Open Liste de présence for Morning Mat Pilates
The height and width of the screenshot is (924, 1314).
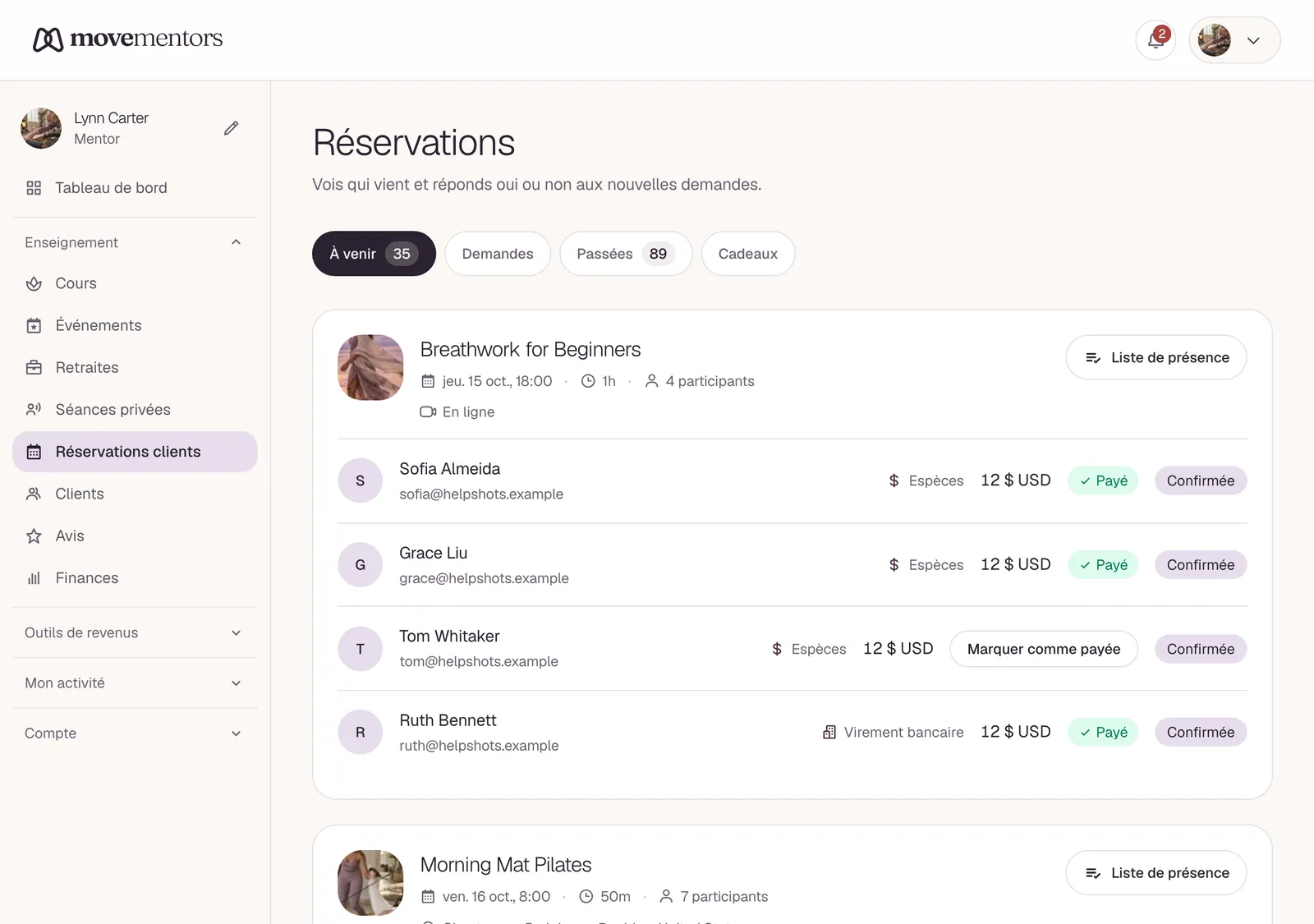(x=1156, y=873)
